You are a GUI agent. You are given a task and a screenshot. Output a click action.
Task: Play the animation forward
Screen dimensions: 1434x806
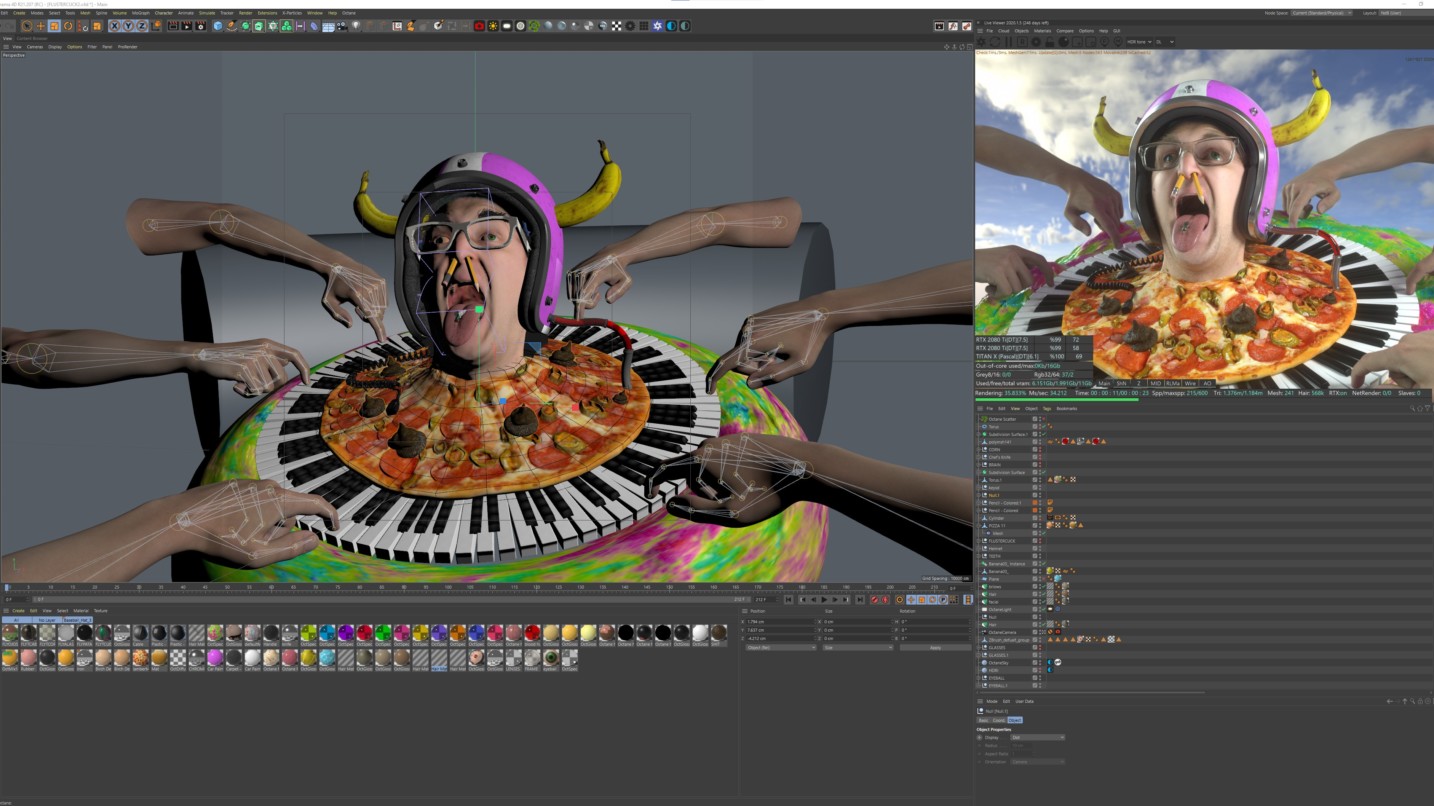(824, 600)
